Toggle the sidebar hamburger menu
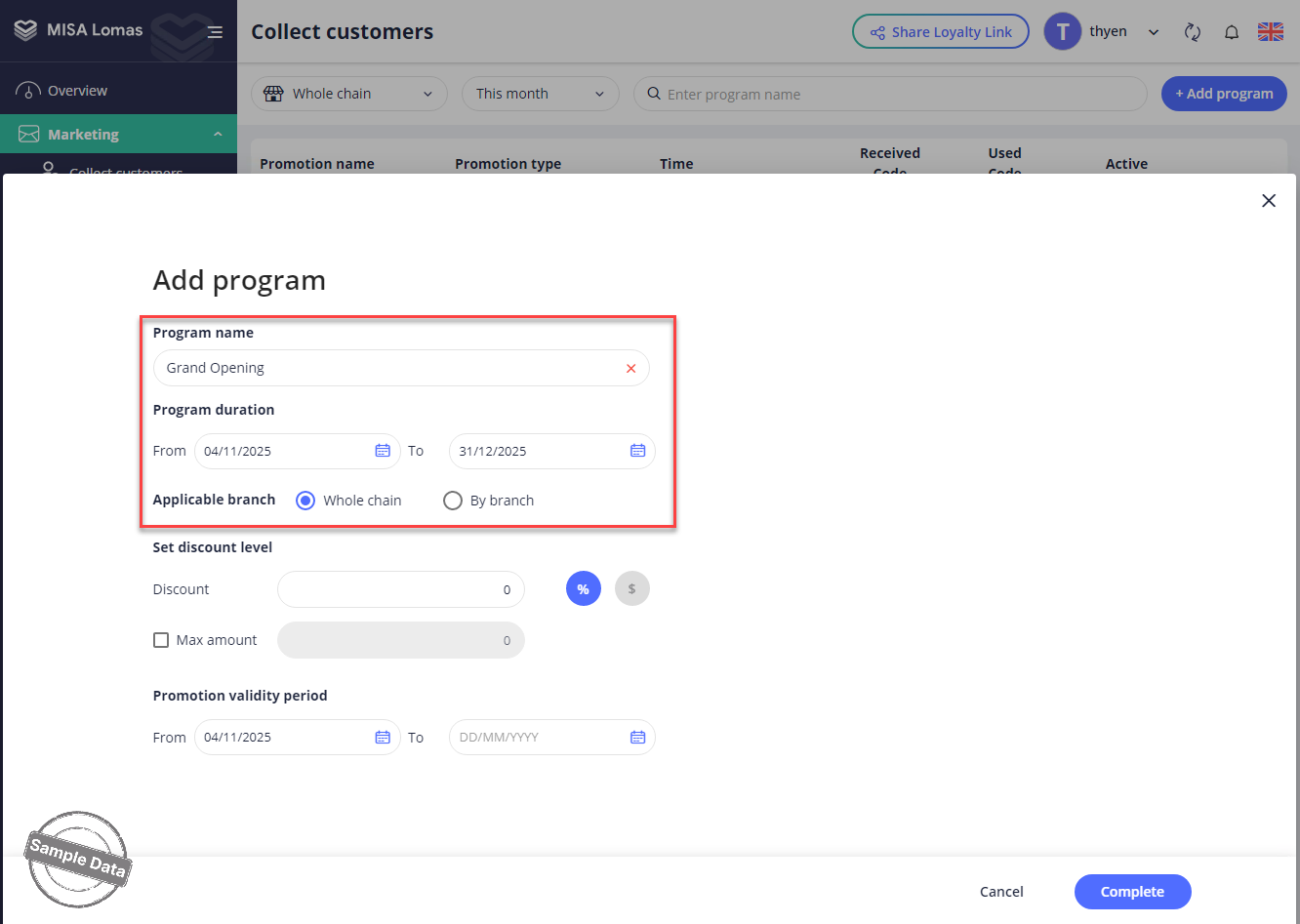This screenshot has width=1300, height=924. (215, 32)
